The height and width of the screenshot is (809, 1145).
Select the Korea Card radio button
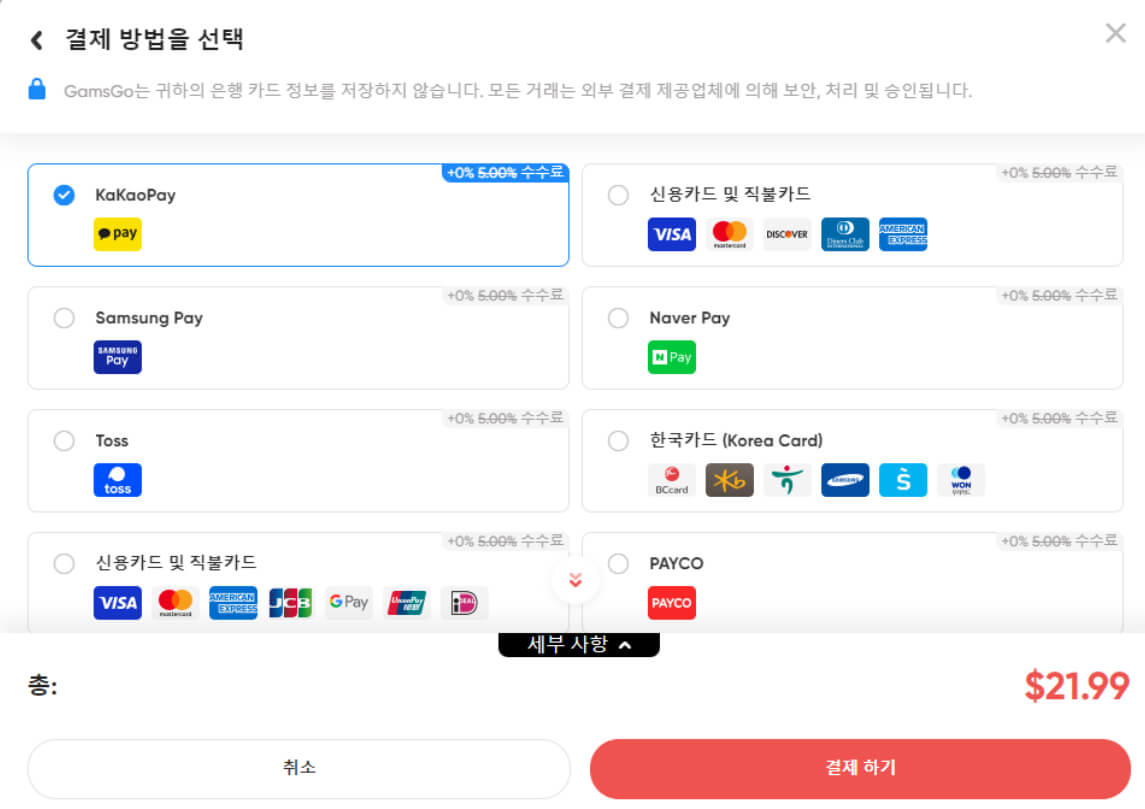click(x=619, y=440)
